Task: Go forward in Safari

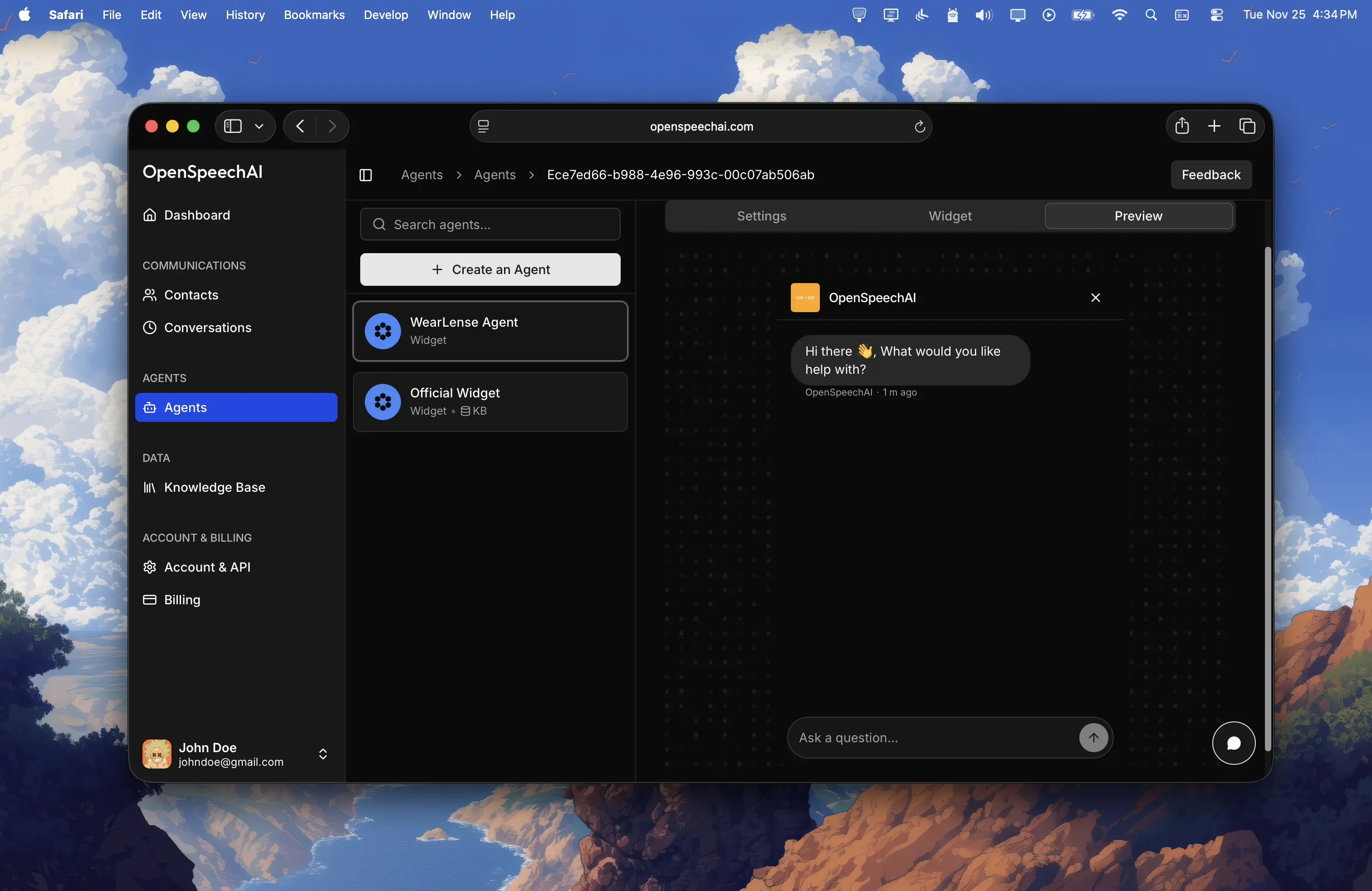Action: click(x=332, y=126)
